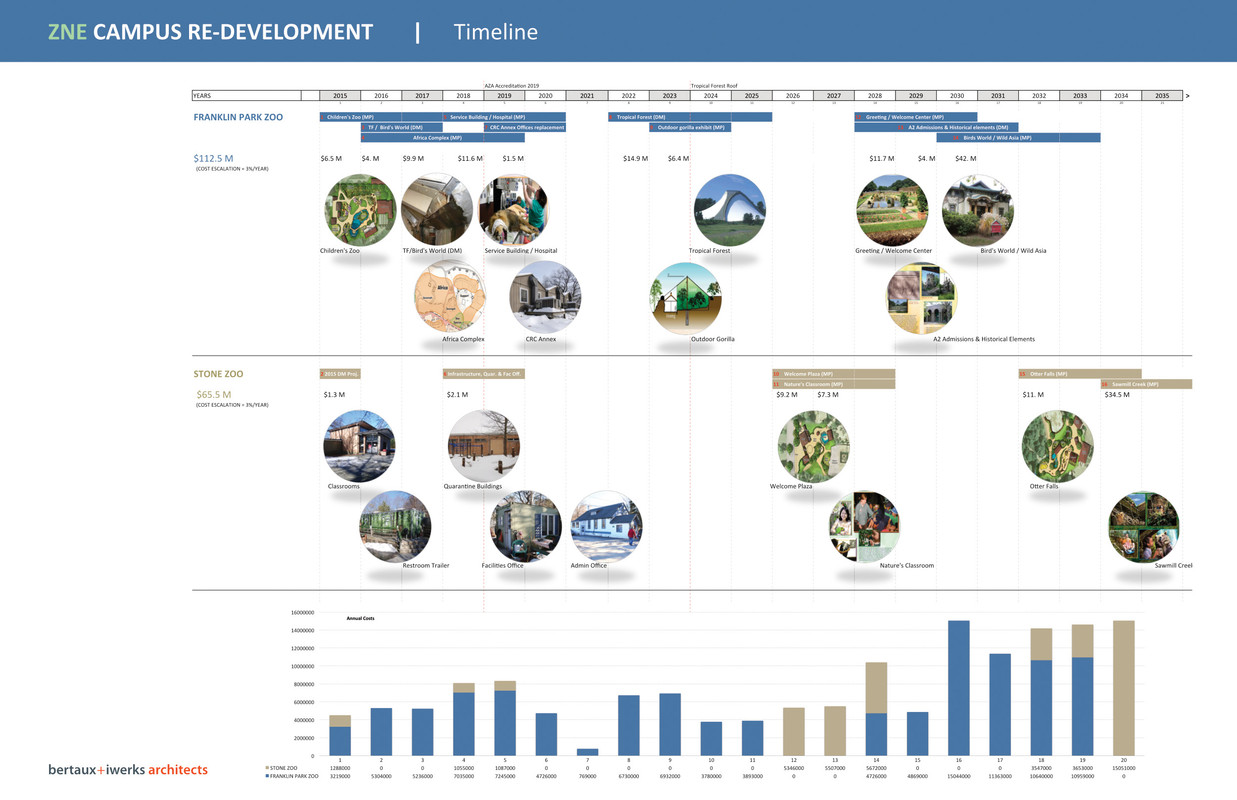Image resolution: width=1237 pixels, height=800 pixels.
Task: Click the Timeline title in the header
Action: coord(495,32)
